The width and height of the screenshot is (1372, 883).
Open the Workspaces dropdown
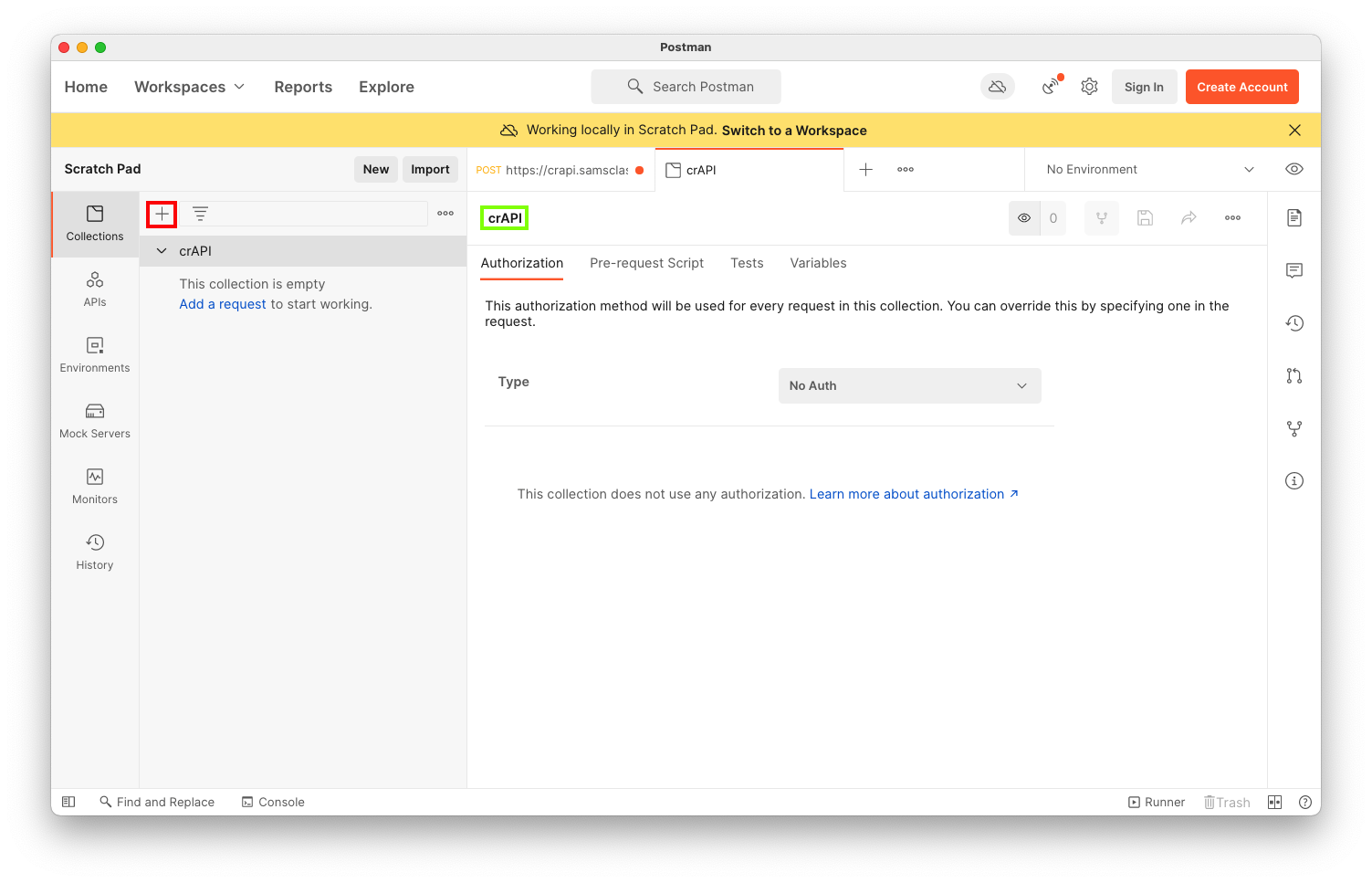[190, 87]
